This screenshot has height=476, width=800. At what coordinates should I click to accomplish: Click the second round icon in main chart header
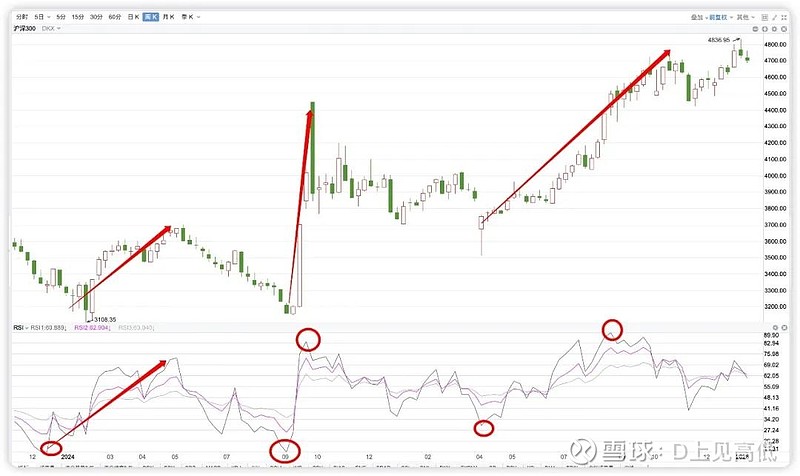coord(765,29)
